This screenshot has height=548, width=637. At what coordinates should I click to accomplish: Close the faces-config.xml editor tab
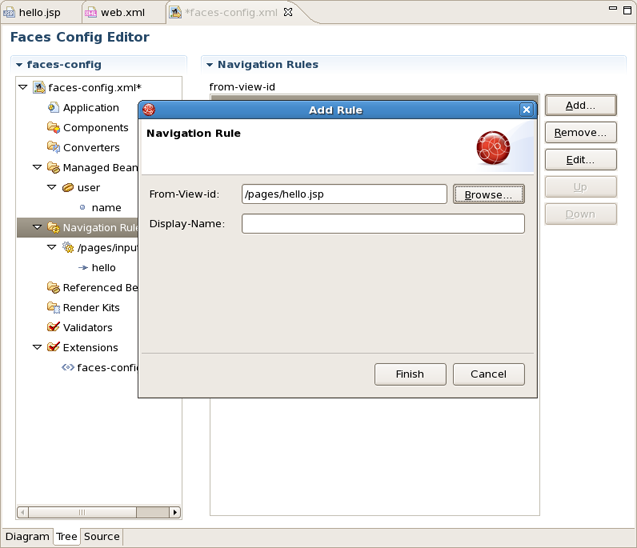[x=288, y=12]
